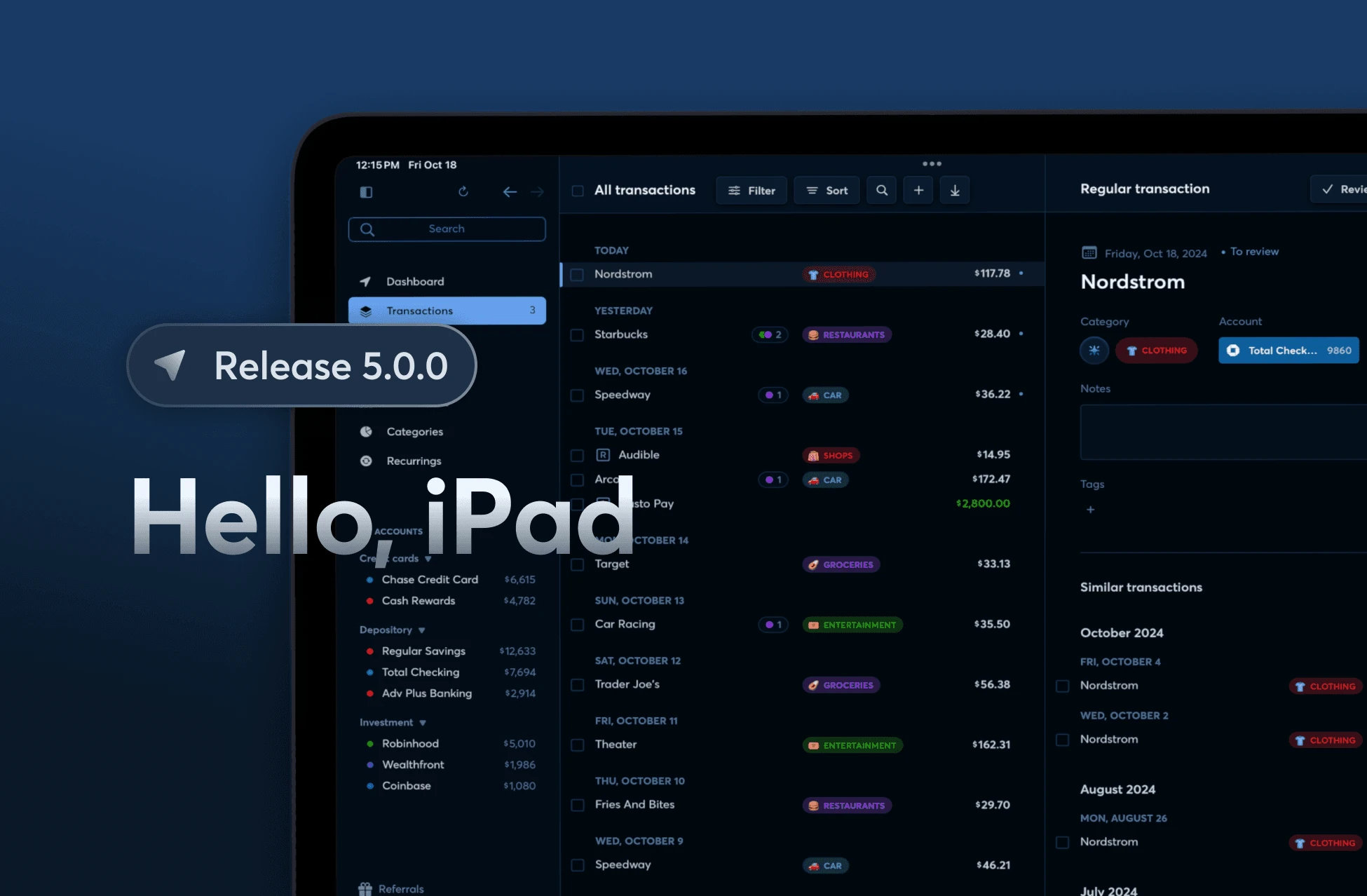Screen dimensions: 1367x896
Task: Add a new transaction with plus button
Action: [x=918, y=190]
